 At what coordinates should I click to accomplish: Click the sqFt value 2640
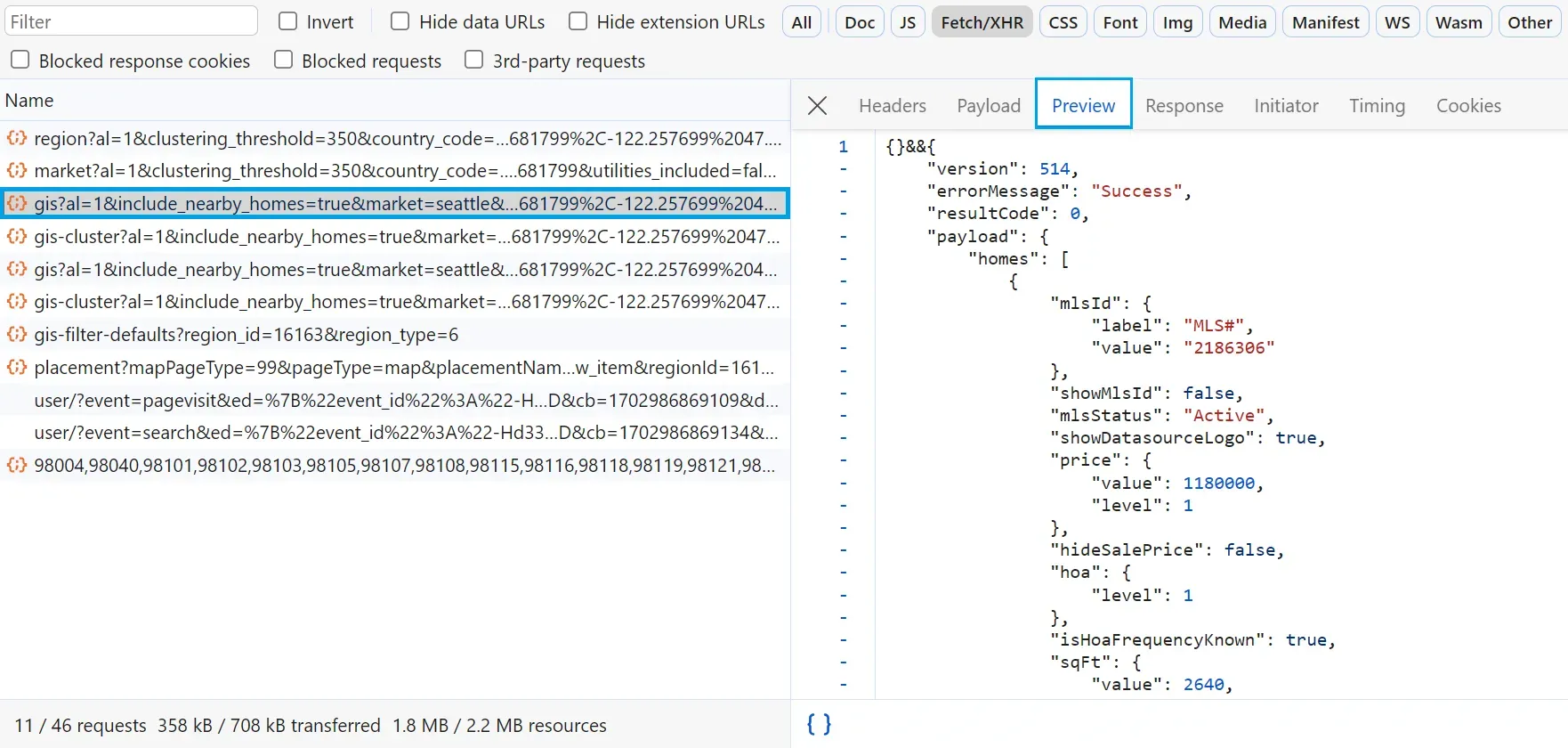(x=1203, y=684)
